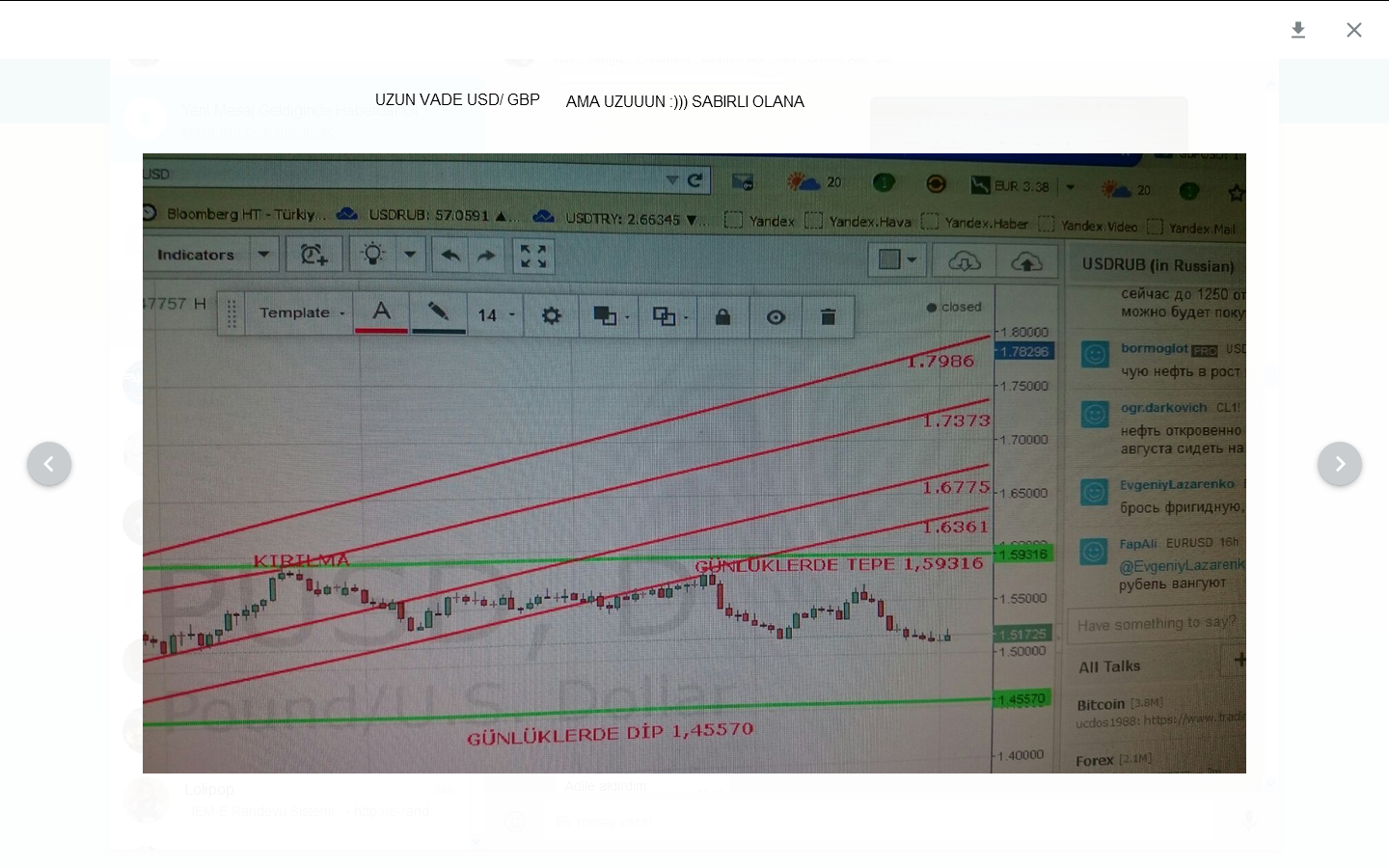Click the Indicators button in the photographed chart
Viewport: 1389px width, 868px height.
pyautogui.click(x=196, y=255)
